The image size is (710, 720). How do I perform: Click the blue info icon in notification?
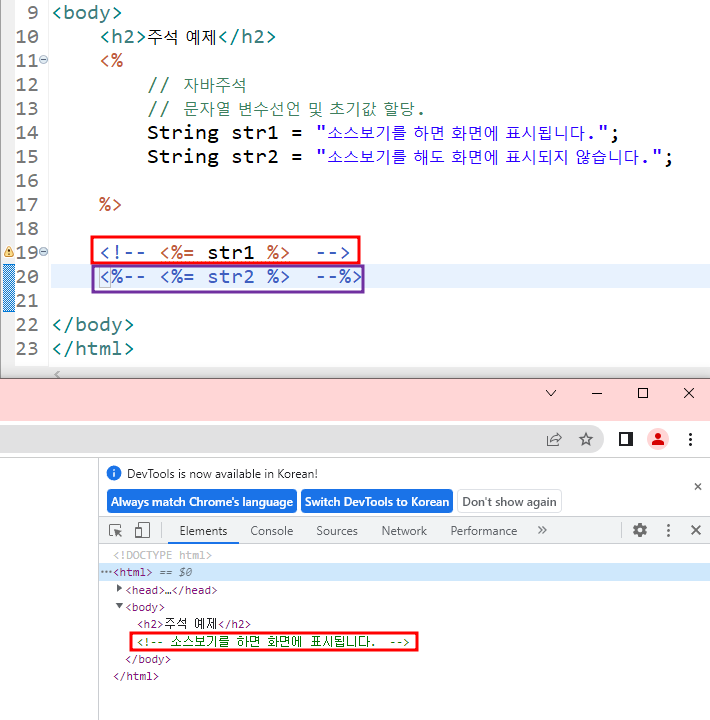[x=114, y=473]
